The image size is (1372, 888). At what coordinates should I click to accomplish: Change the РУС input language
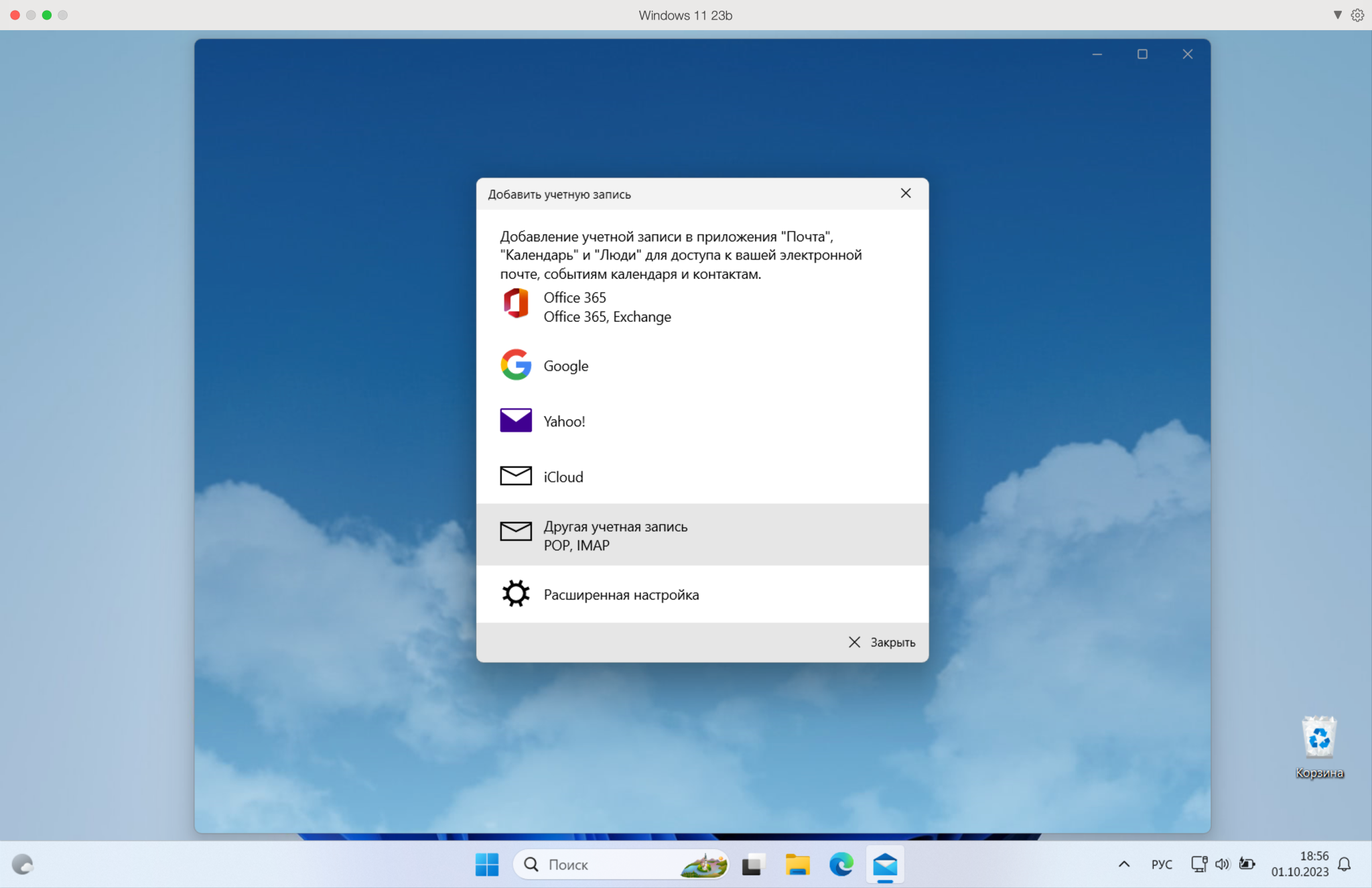click(x=1162, y=865)
